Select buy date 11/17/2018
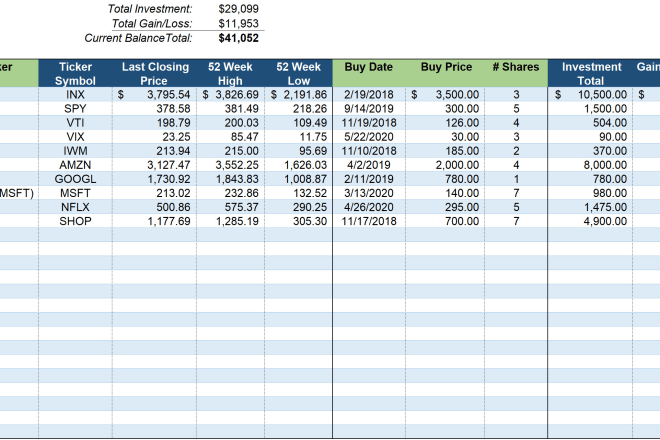Viewport: 660px width, 440px height. (369, 221)
